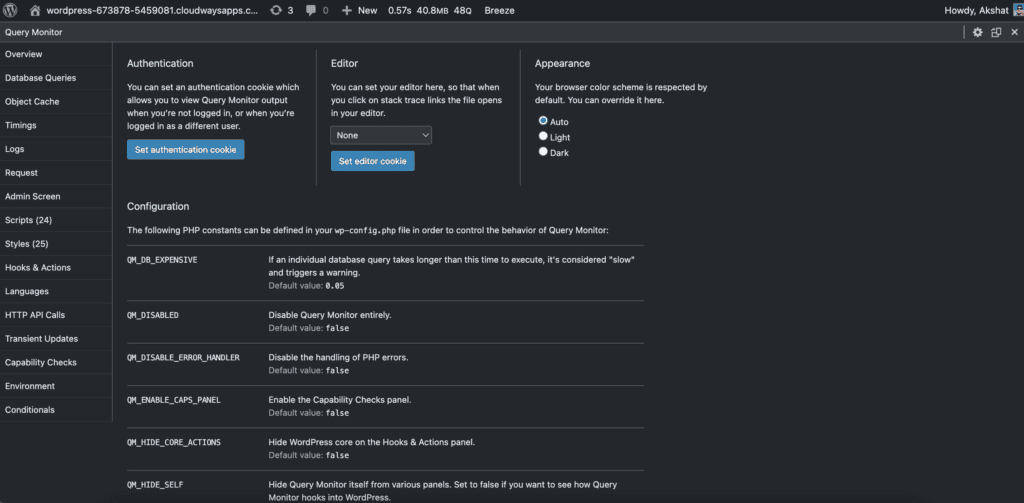Click the Default value 0.05 text
The width and height of the screenshot is (1024, 503).
[306, 285]
